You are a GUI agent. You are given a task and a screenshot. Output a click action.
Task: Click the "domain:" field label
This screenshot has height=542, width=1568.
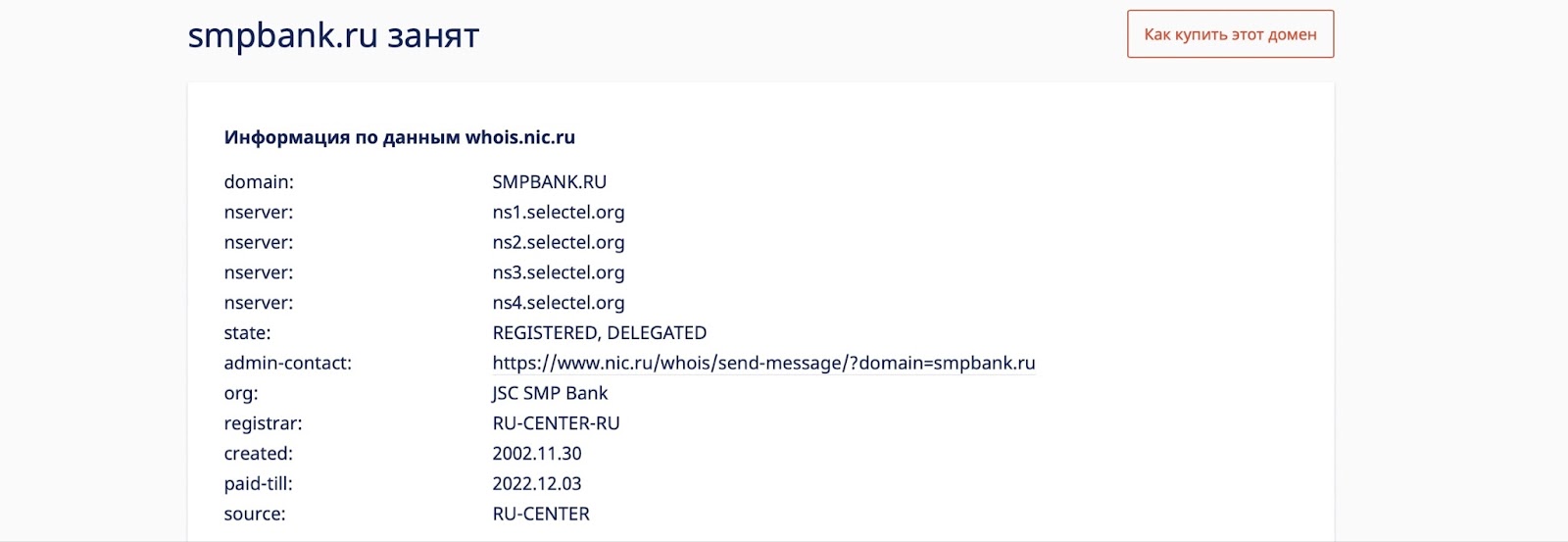click(259, 182)
